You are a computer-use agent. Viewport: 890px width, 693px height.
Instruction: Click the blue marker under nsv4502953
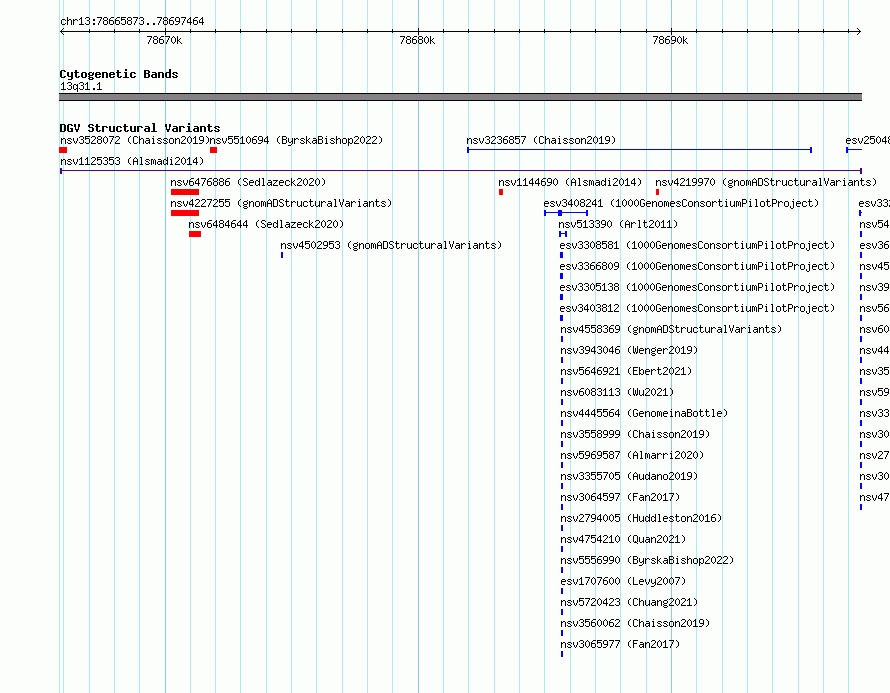(282, 255)
